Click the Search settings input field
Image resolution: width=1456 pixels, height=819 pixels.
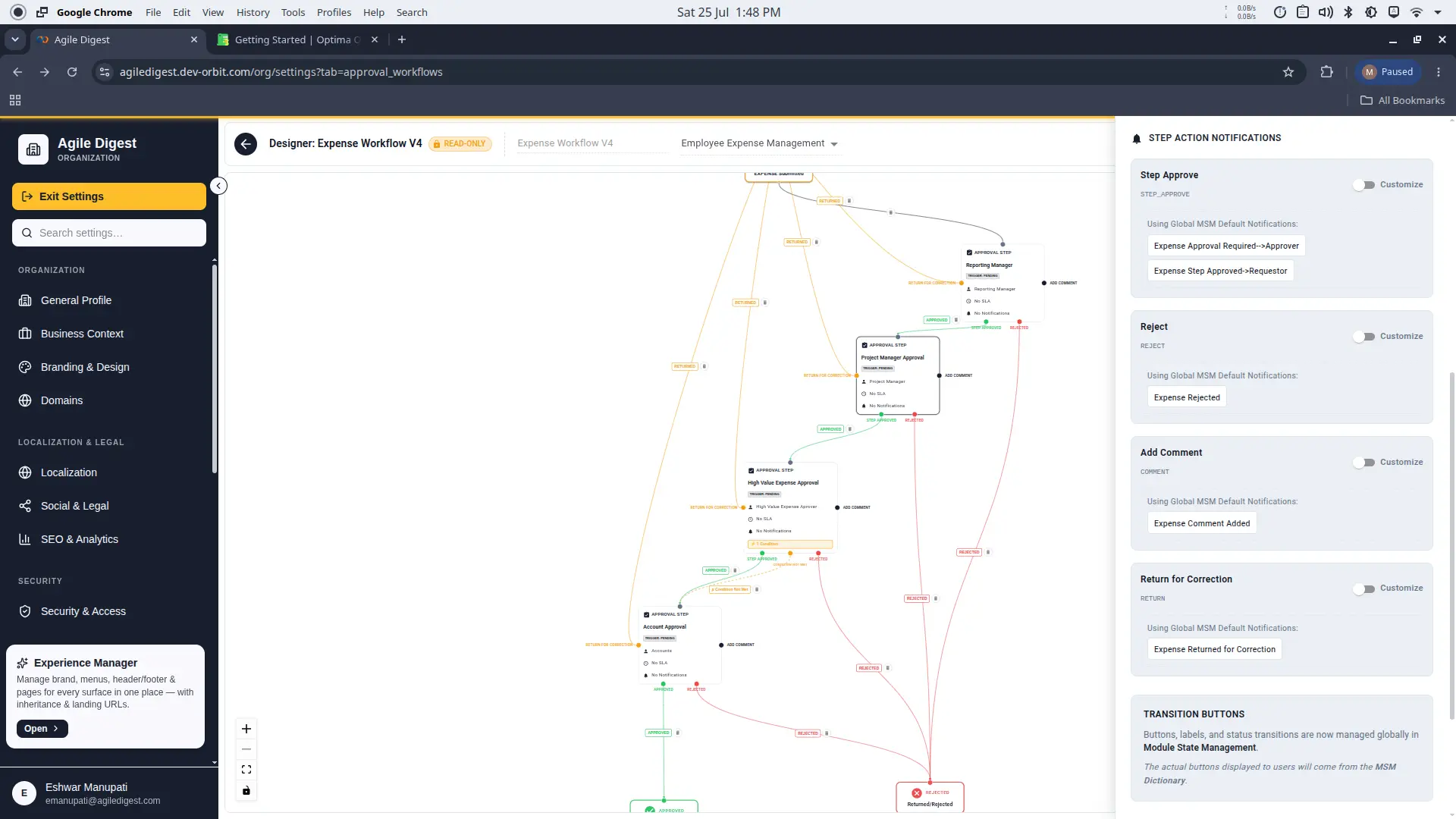(x=109, y=233)
